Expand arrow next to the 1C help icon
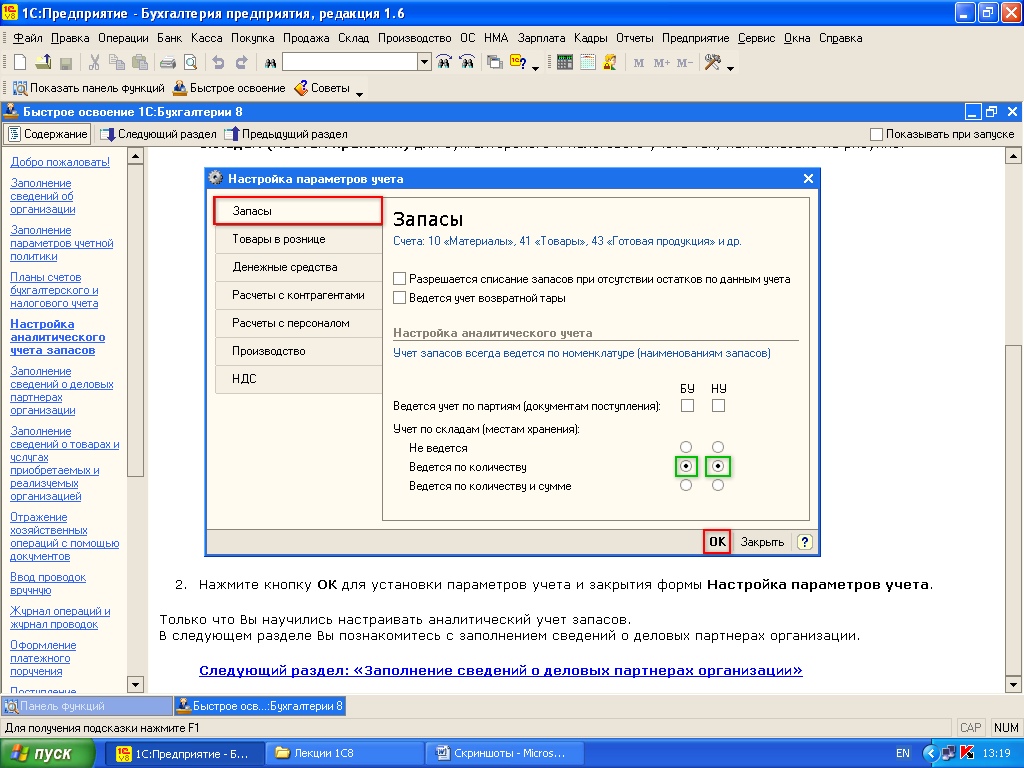1024x768 pixels. [x=536, y=67]
